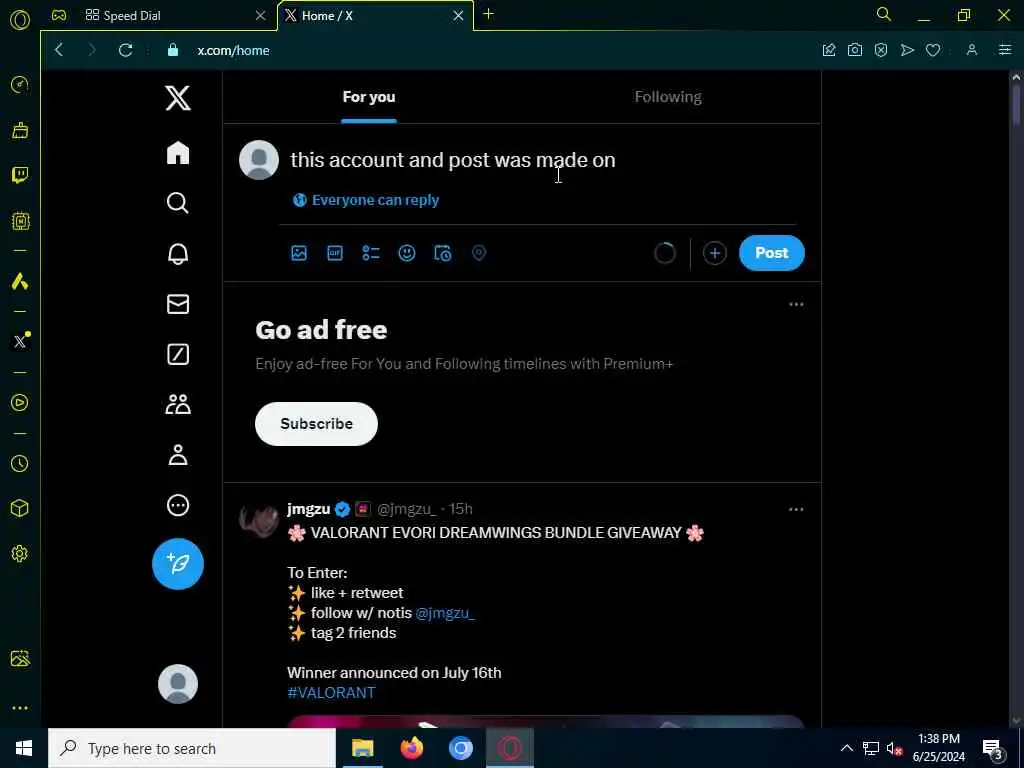Add another post with plus button
1024x768 pixels.
714,253
